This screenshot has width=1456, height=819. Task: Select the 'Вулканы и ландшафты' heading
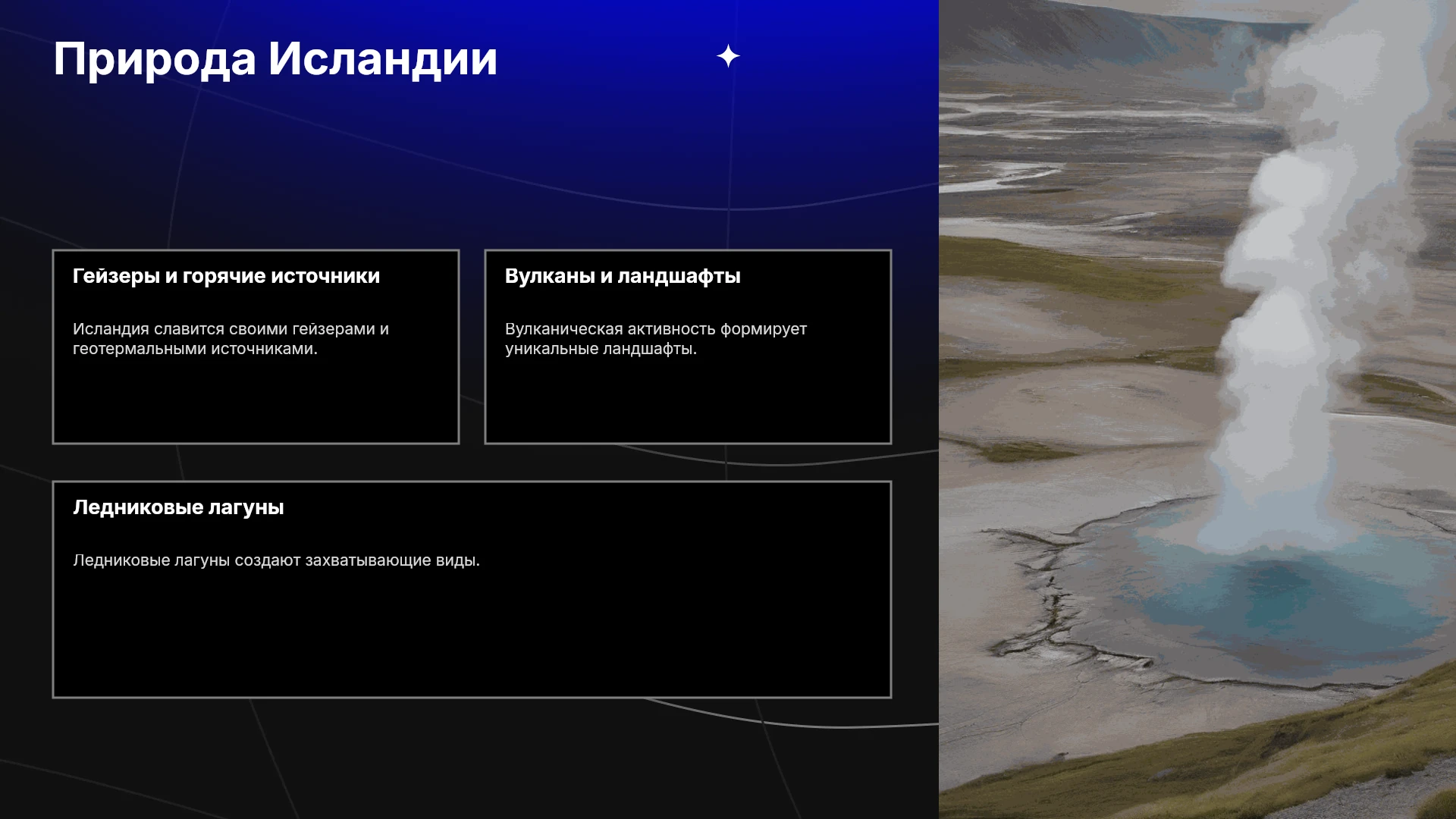point(623,276)
